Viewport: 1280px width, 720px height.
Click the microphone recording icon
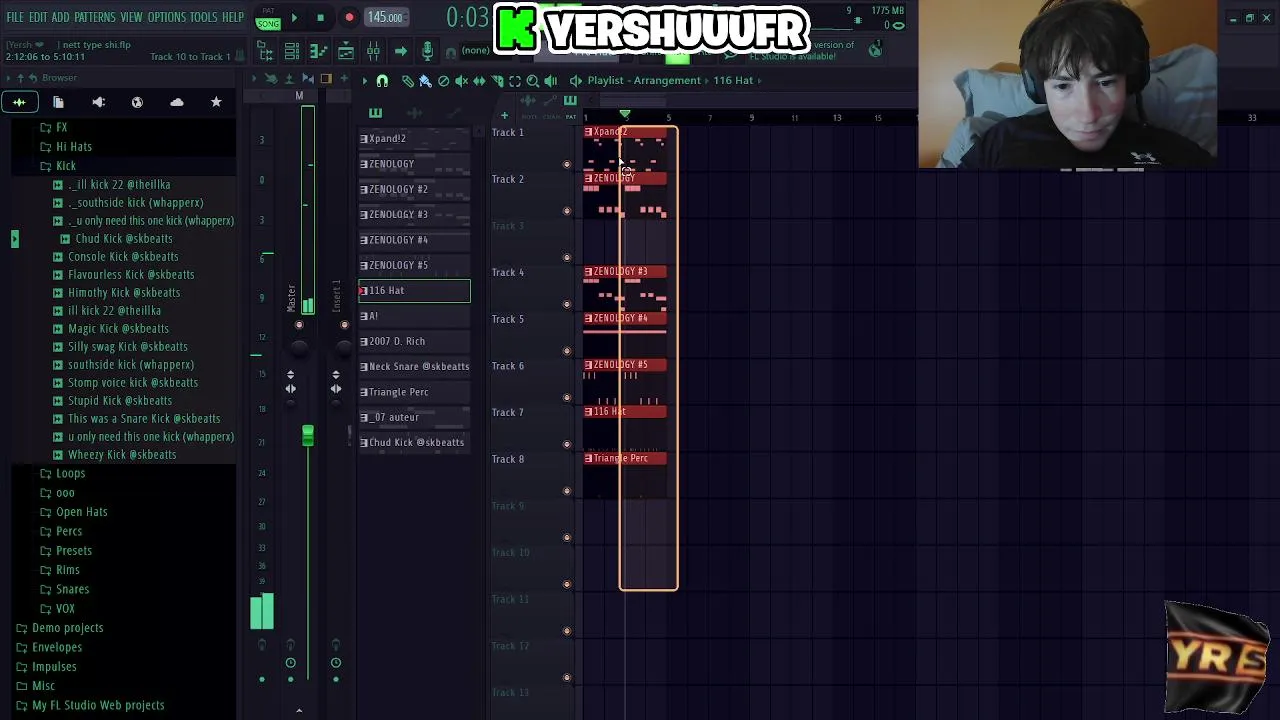pos(427,51)
